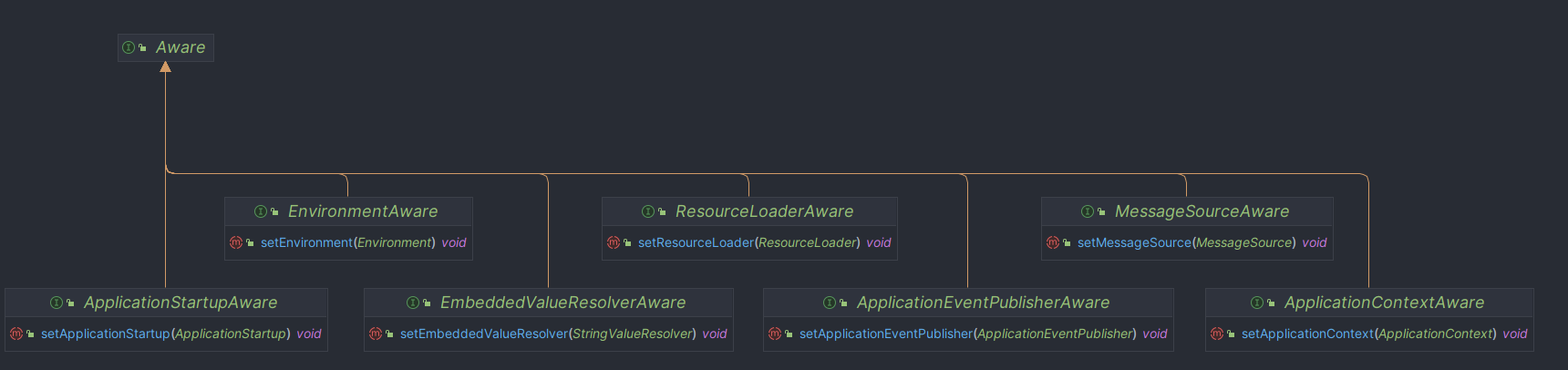
Task: Click the visibility icon beside EnvironmentAware title
Action: click(274, 211)
